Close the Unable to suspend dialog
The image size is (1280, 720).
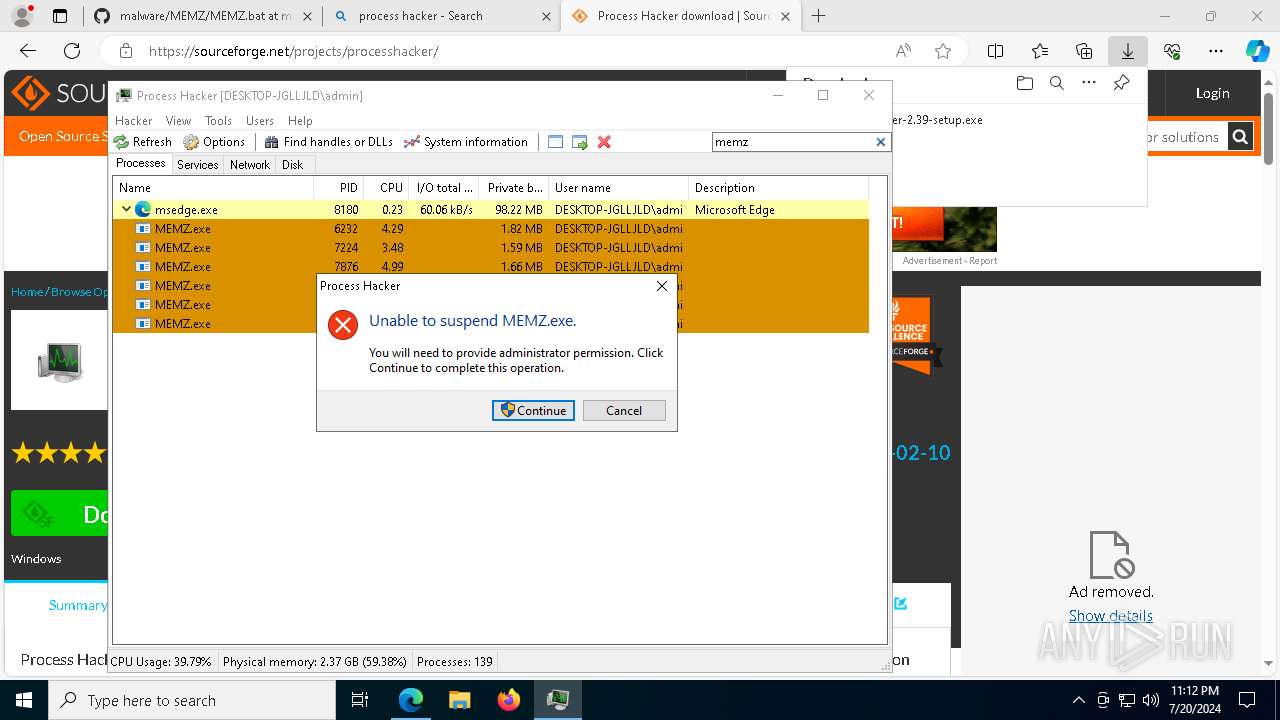[x=661, y=286]
